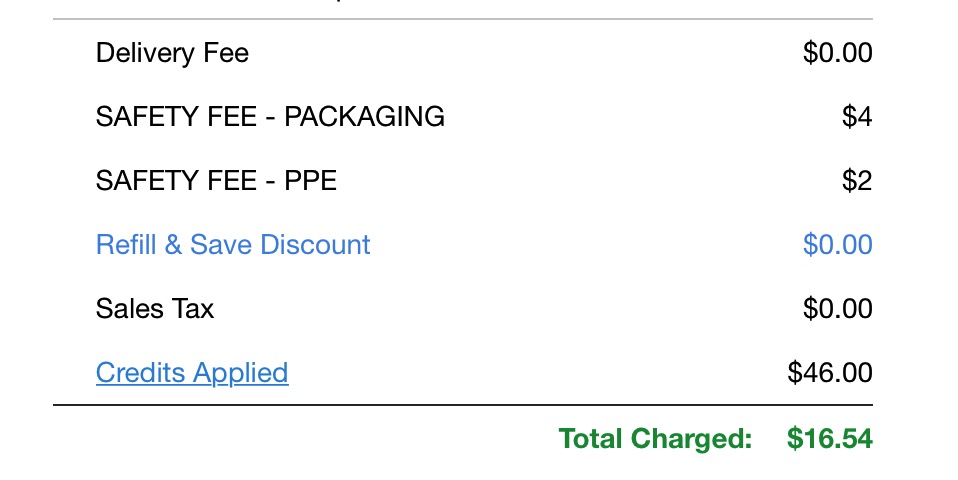The width and height of the screenshot is (958, 480).
Task: Click the $16.54 total charged amount
Action: [829, 438]
